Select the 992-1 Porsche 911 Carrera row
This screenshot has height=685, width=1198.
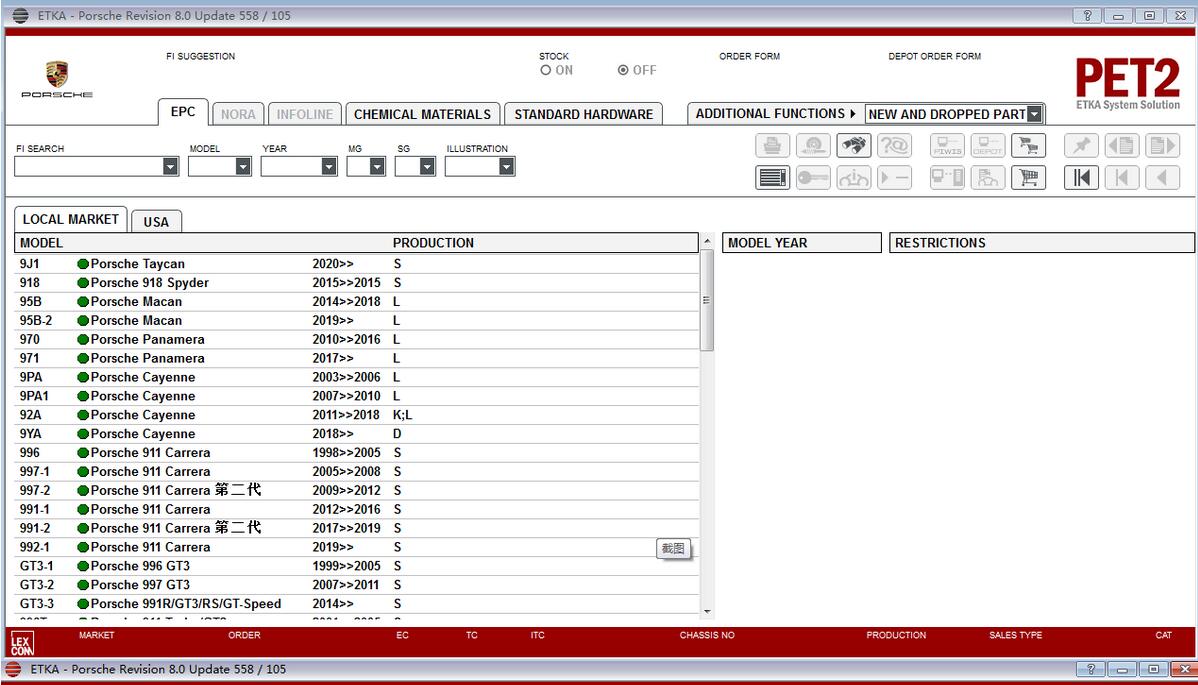[356, 548]
